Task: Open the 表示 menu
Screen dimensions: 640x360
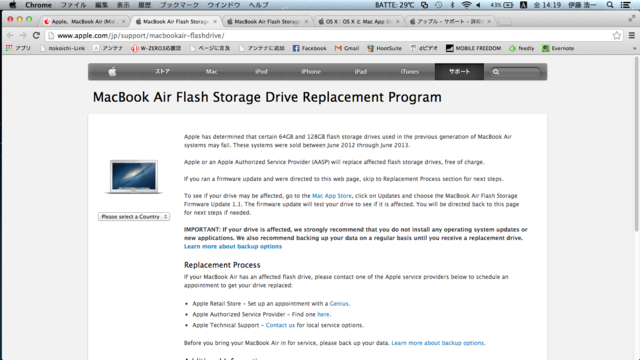Action: (123, 5)
